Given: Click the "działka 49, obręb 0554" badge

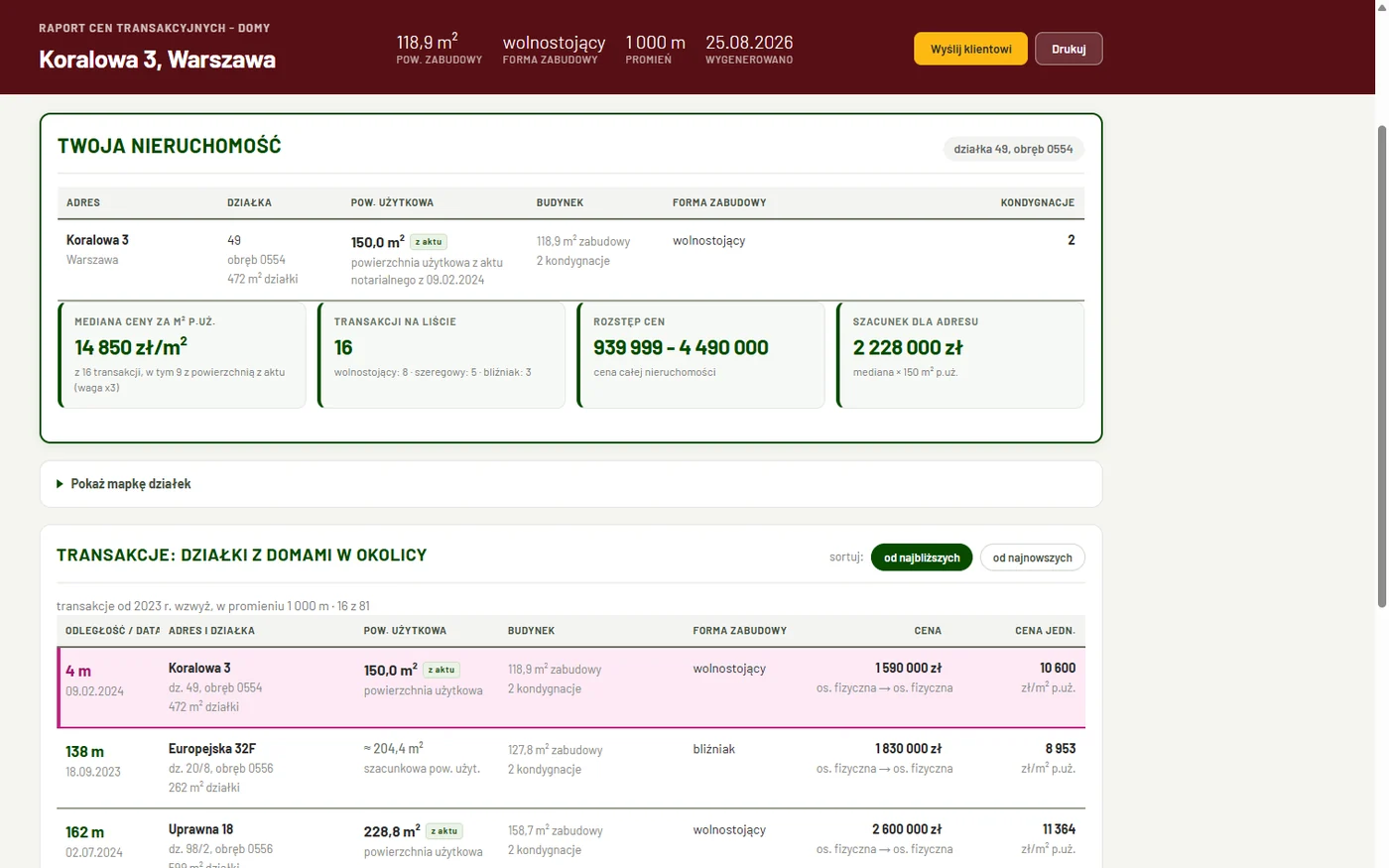Looking at the screenshot, I should pyautogui.click(x=1013, y=150).
